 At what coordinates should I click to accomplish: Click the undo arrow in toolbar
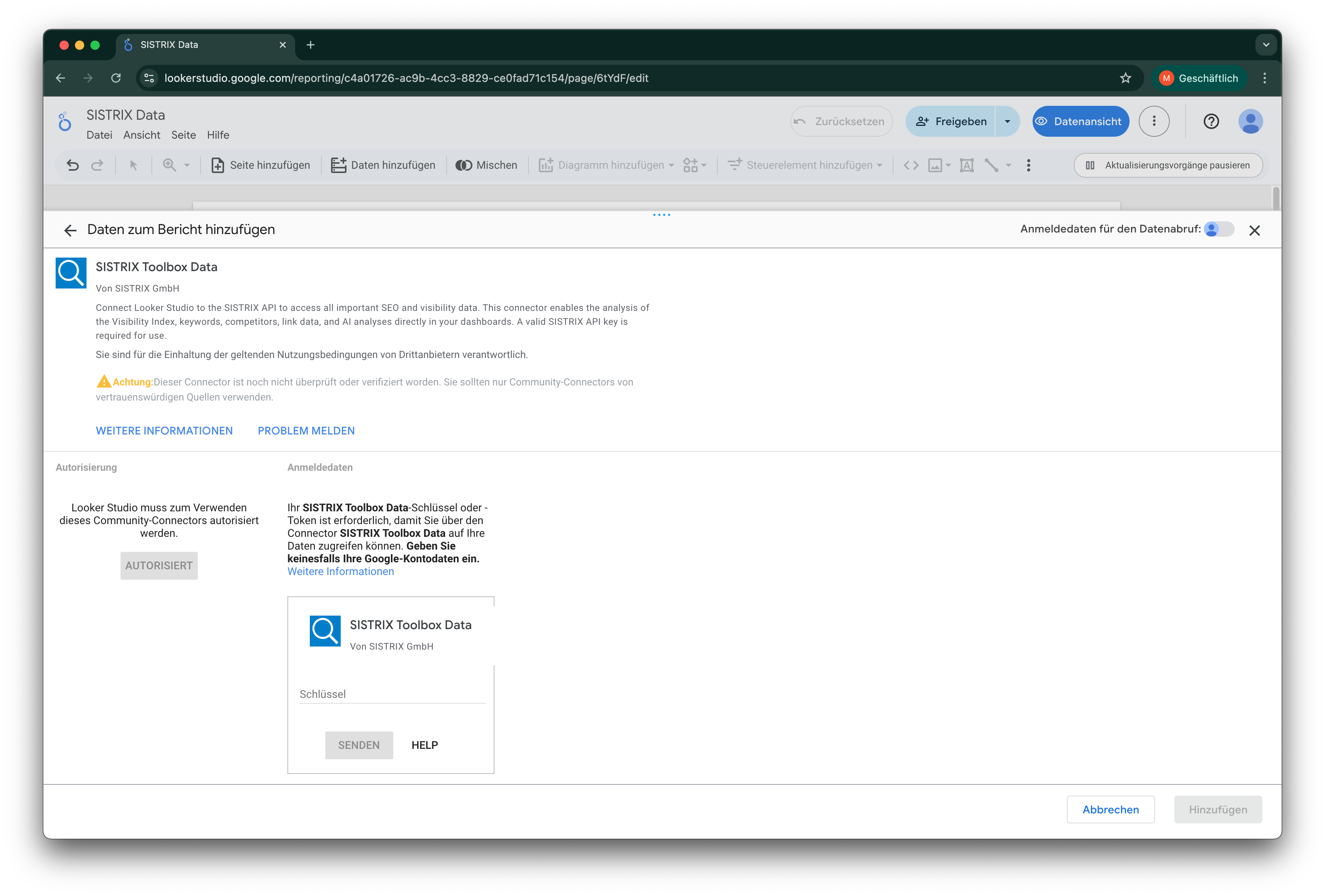pos(72,165)
